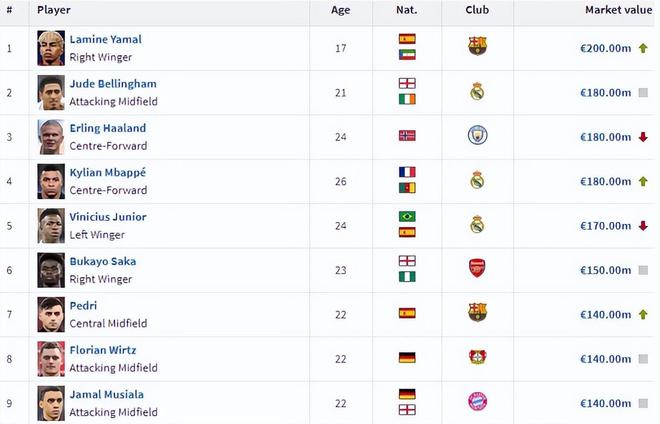
Task: Click the Norway flag in Haaland's row
Action: coord(407,135)
